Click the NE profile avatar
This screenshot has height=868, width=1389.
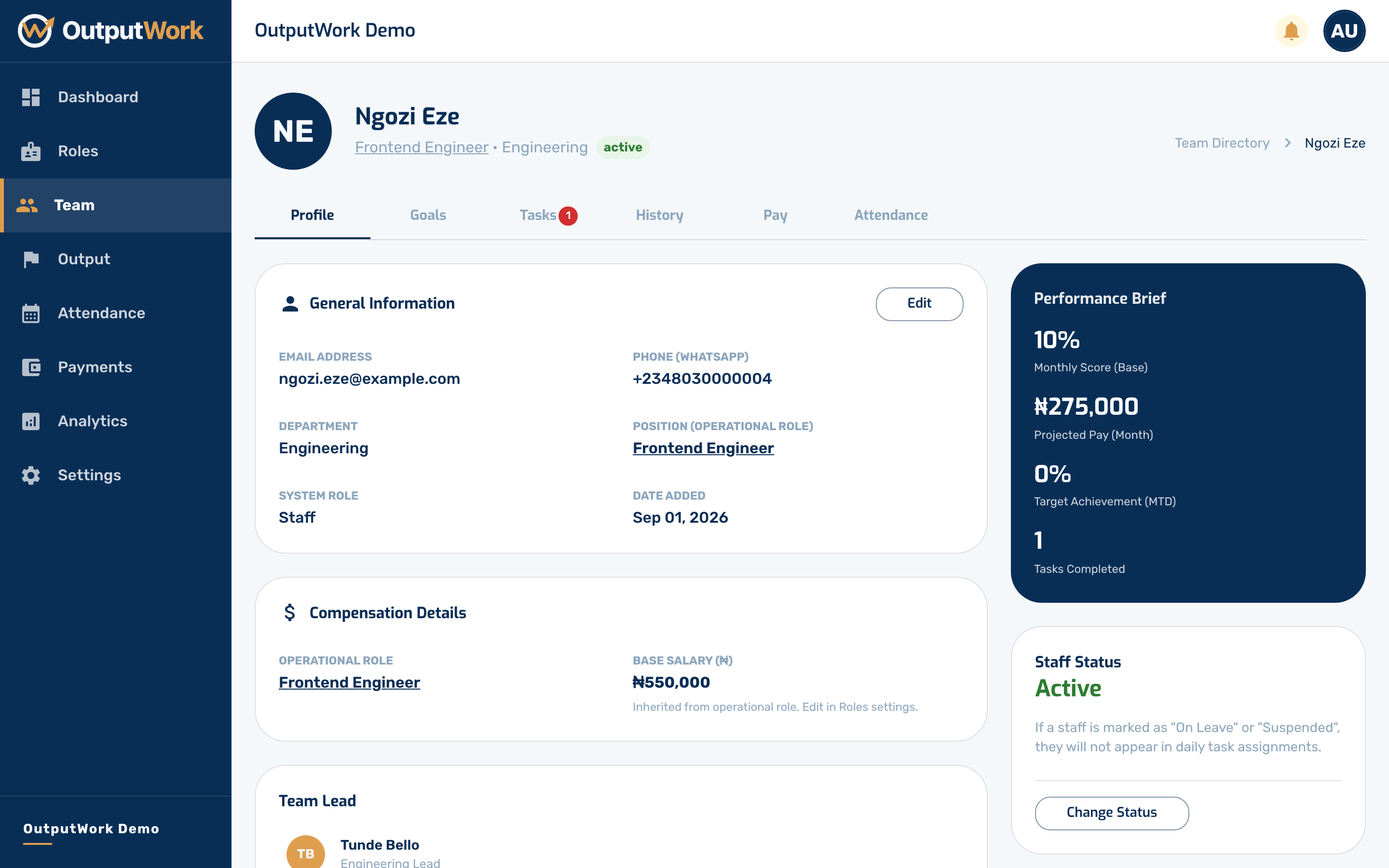coord(293,131)
